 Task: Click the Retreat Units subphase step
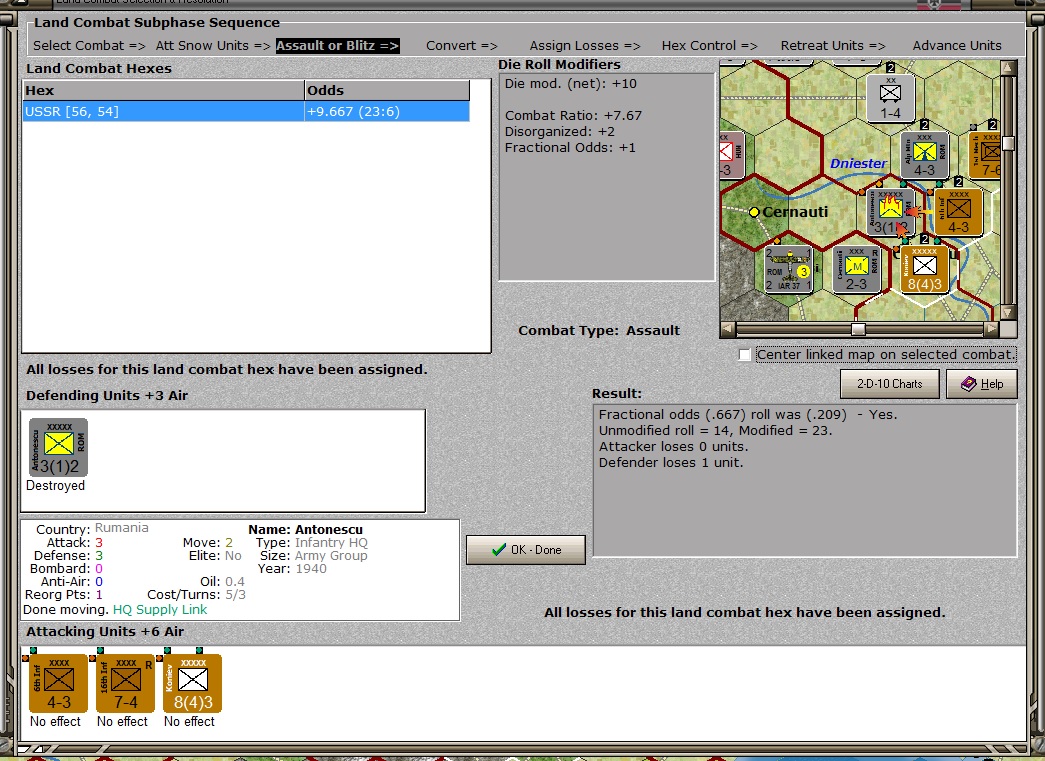(x=833, y=45)
